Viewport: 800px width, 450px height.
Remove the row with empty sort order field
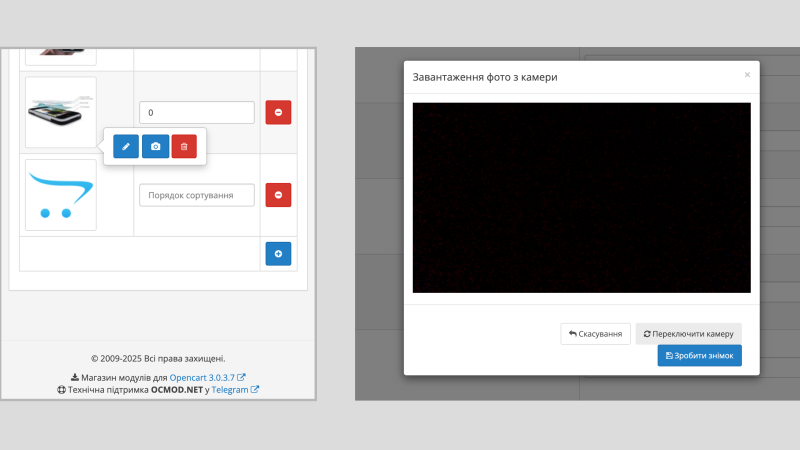pos(278,195)
